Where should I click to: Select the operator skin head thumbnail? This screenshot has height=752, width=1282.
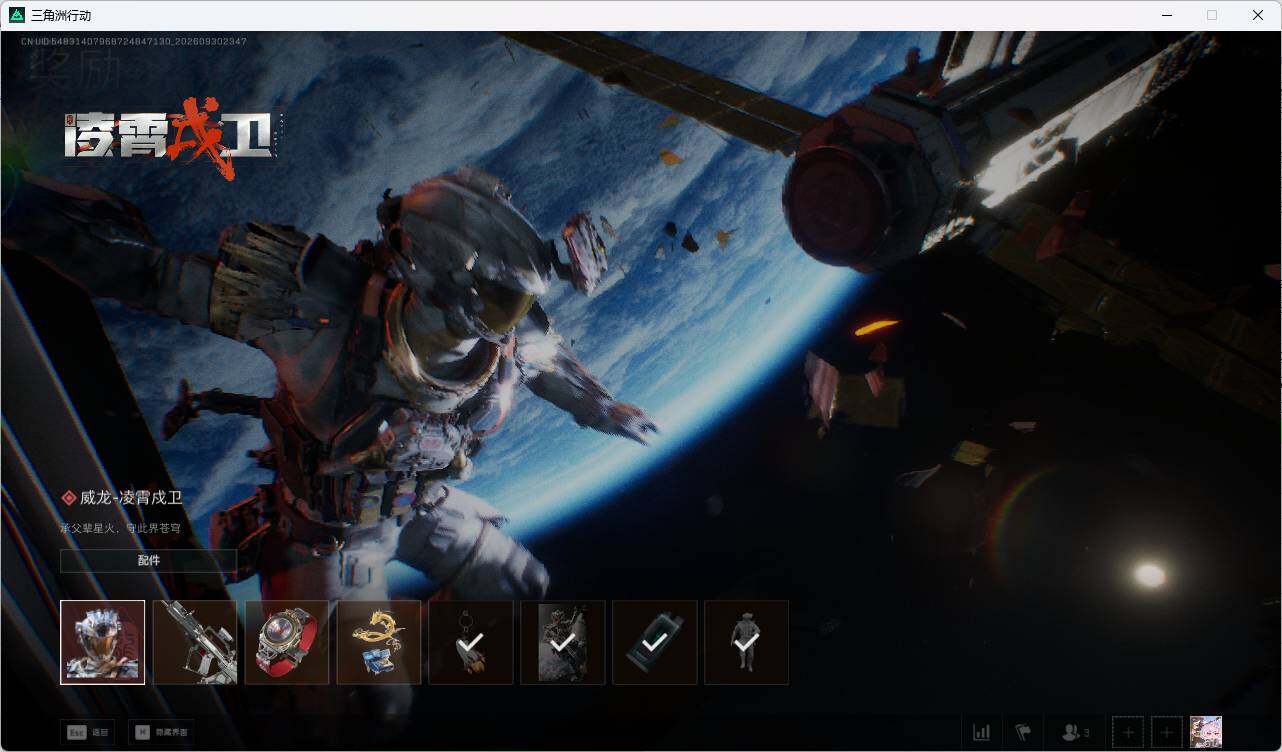click(102, 642)
